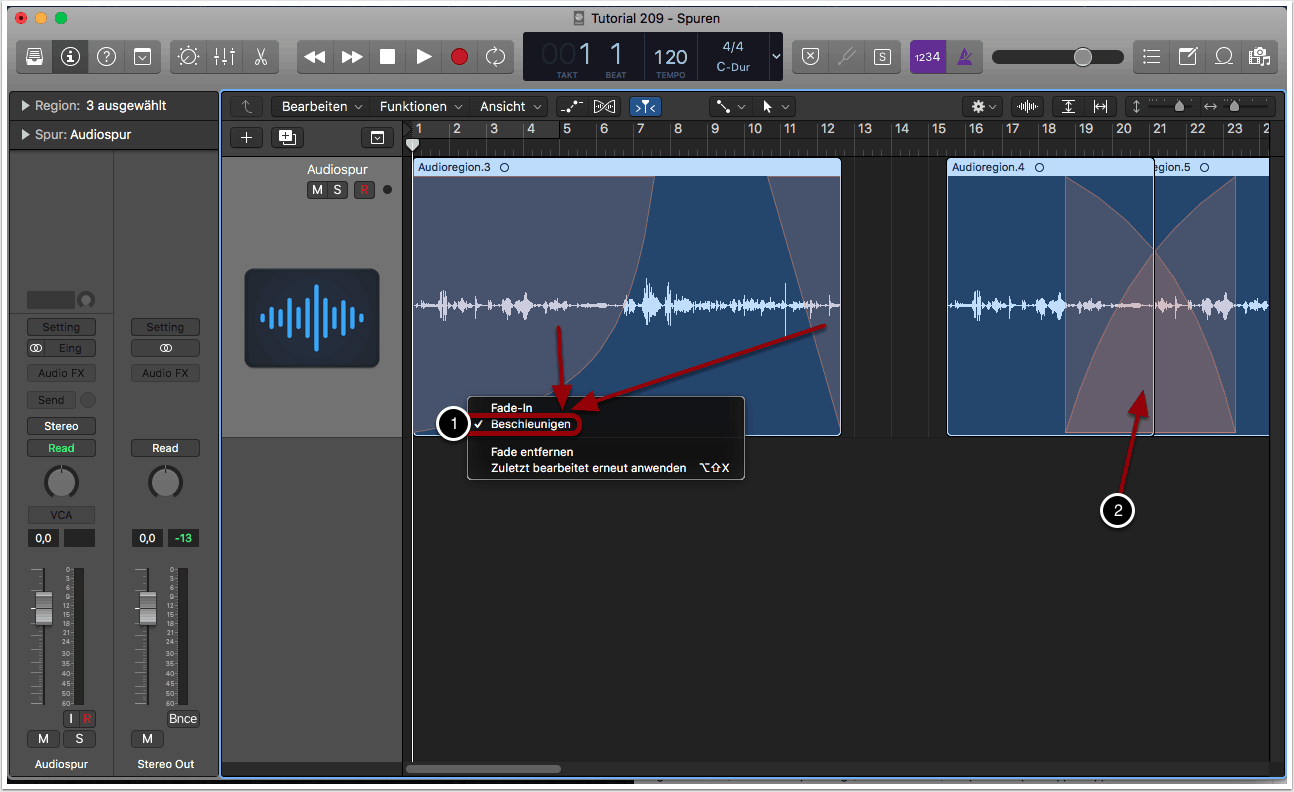Viewport: 1294px width, 792px height.
Task: Click the red Record button
Action: coord(459,57)
